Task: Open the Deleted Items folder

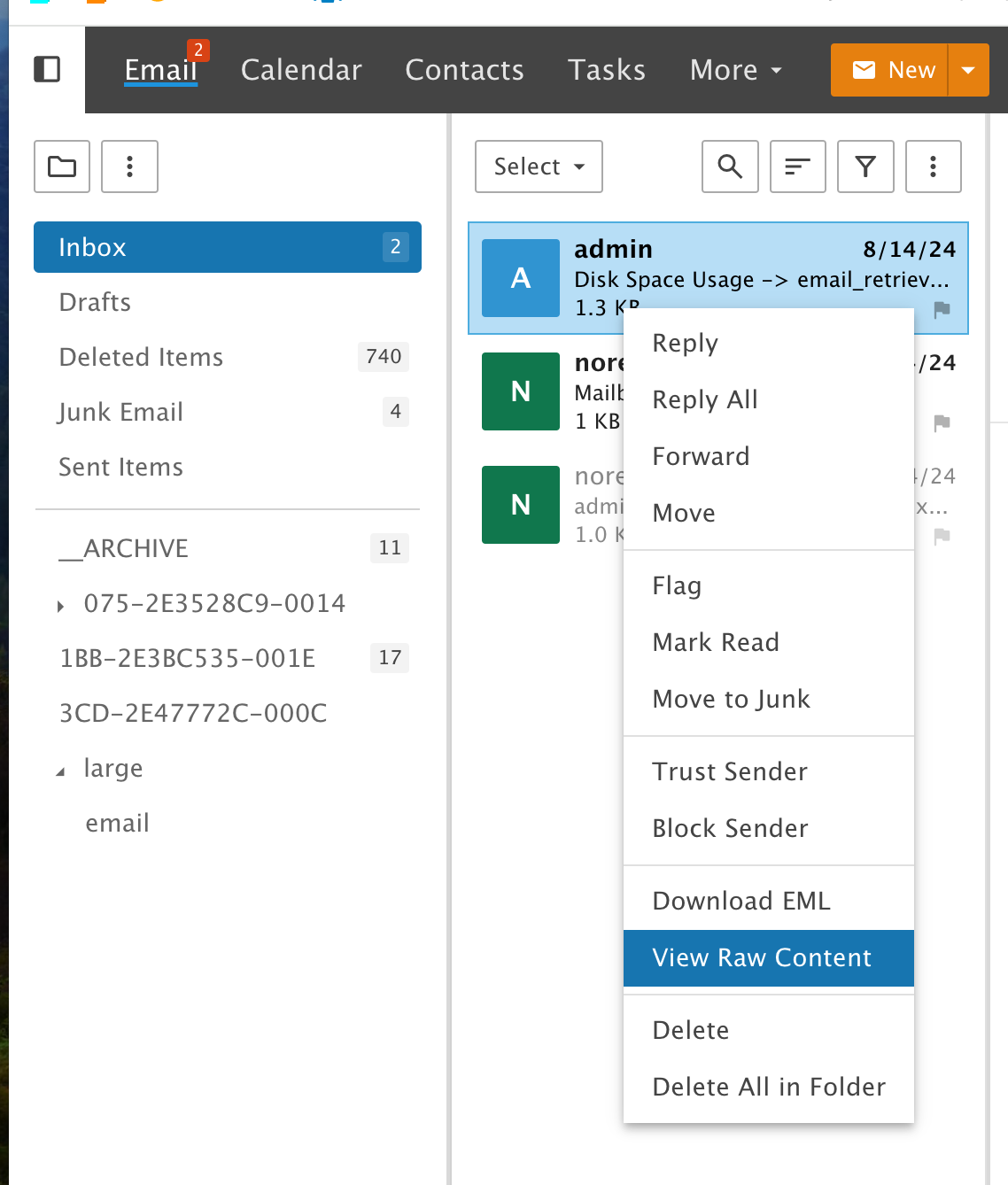Action: coord(141,357)
